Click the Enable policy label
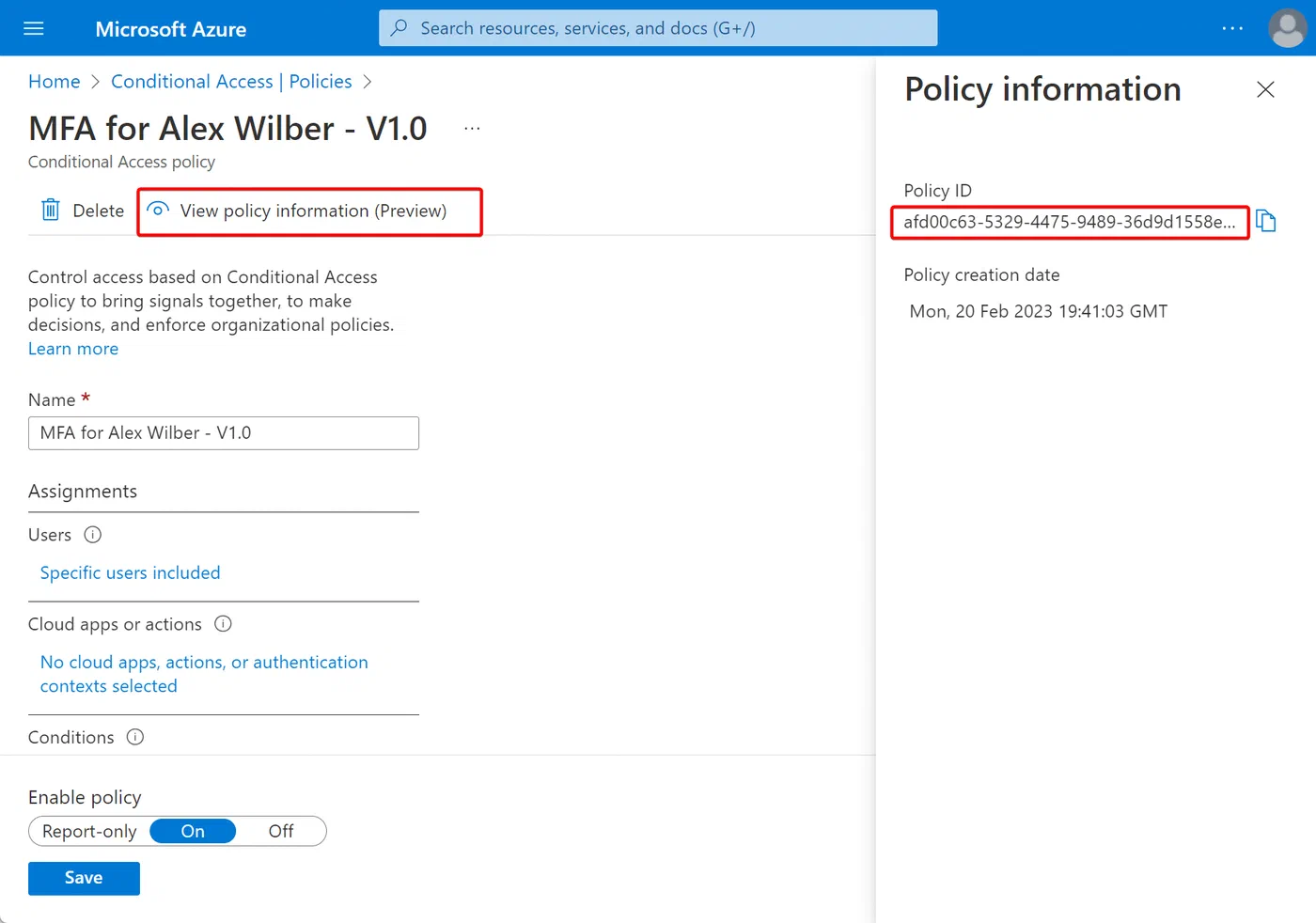Screen dimensions: 1316x923 [x=85, y=797]
